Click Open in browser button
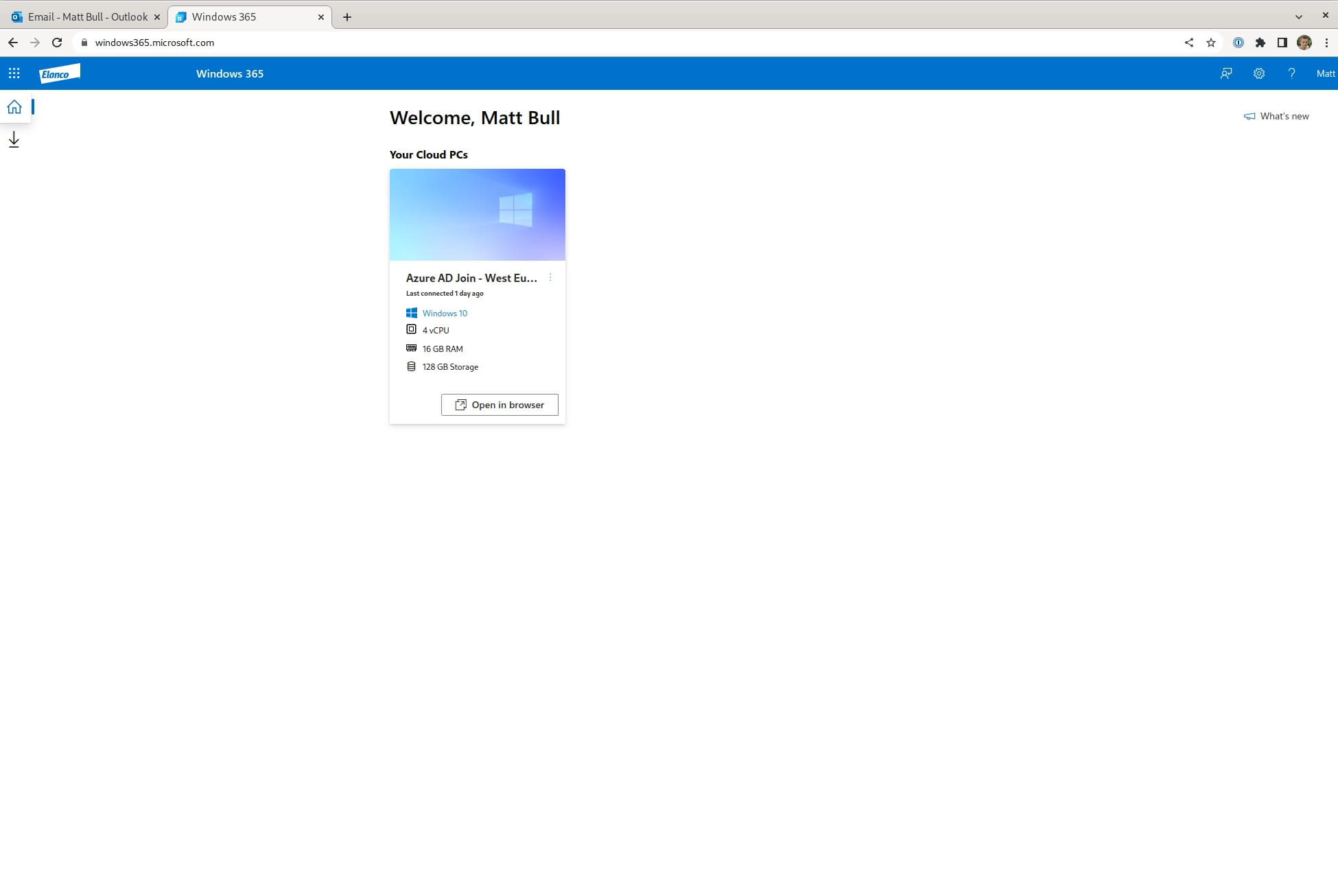The height and width of the screenshot is (896, 1338). pos(500,405)
